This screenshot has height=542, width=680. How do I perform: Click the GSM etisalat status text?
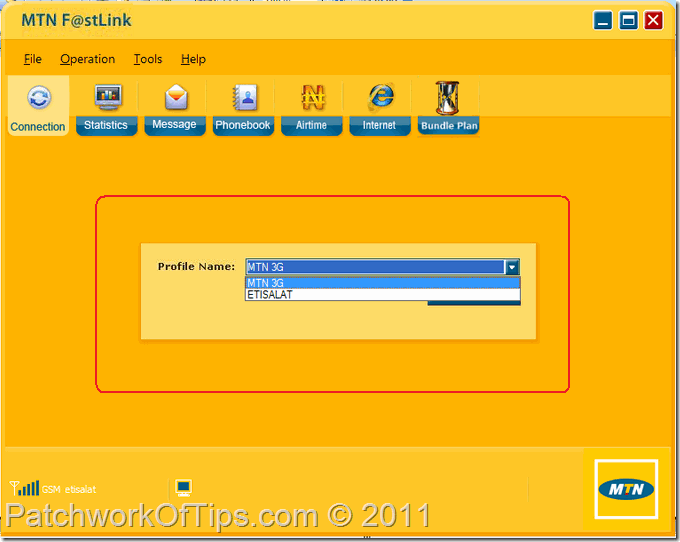click(x=69, y=490)
